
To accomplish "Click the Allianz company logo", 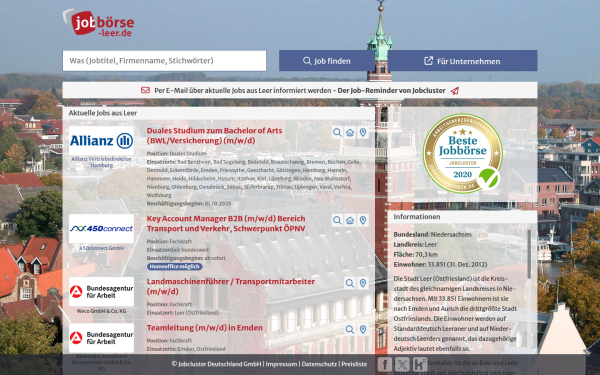I will [x=101, y=141].
